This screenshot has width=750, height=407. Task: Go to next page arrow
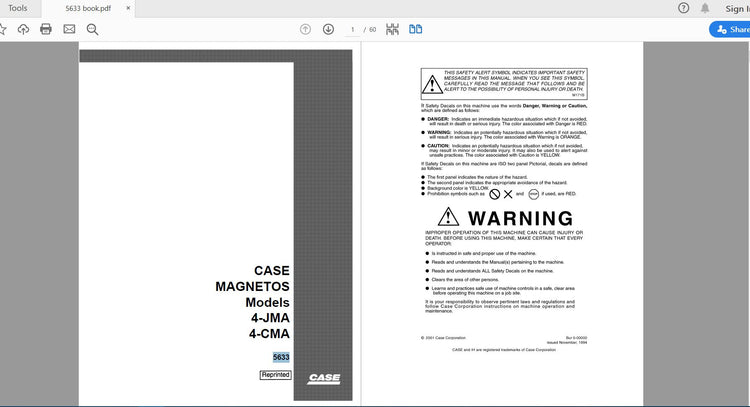(328, 29)
